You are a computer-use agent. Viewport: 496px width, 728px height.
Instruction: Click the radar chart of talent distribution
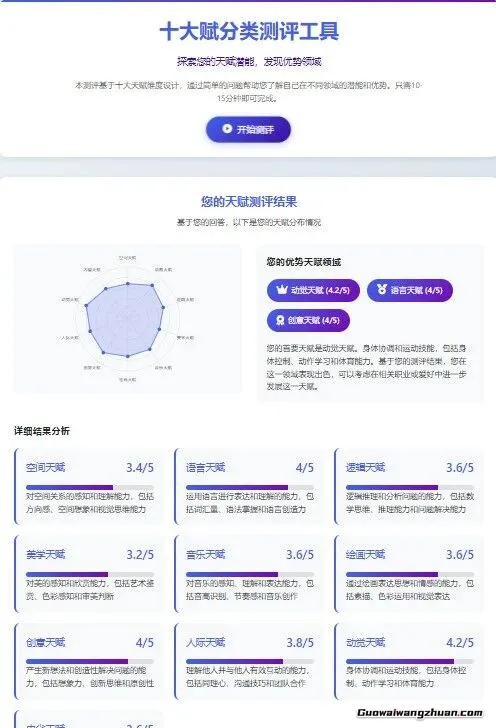point(127,319)
